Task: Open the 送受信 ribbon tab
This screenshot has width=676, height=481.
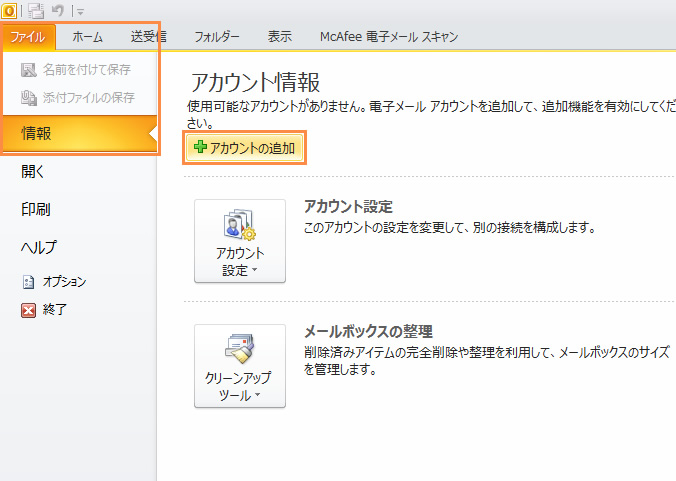Action: (x=148, y=37)
